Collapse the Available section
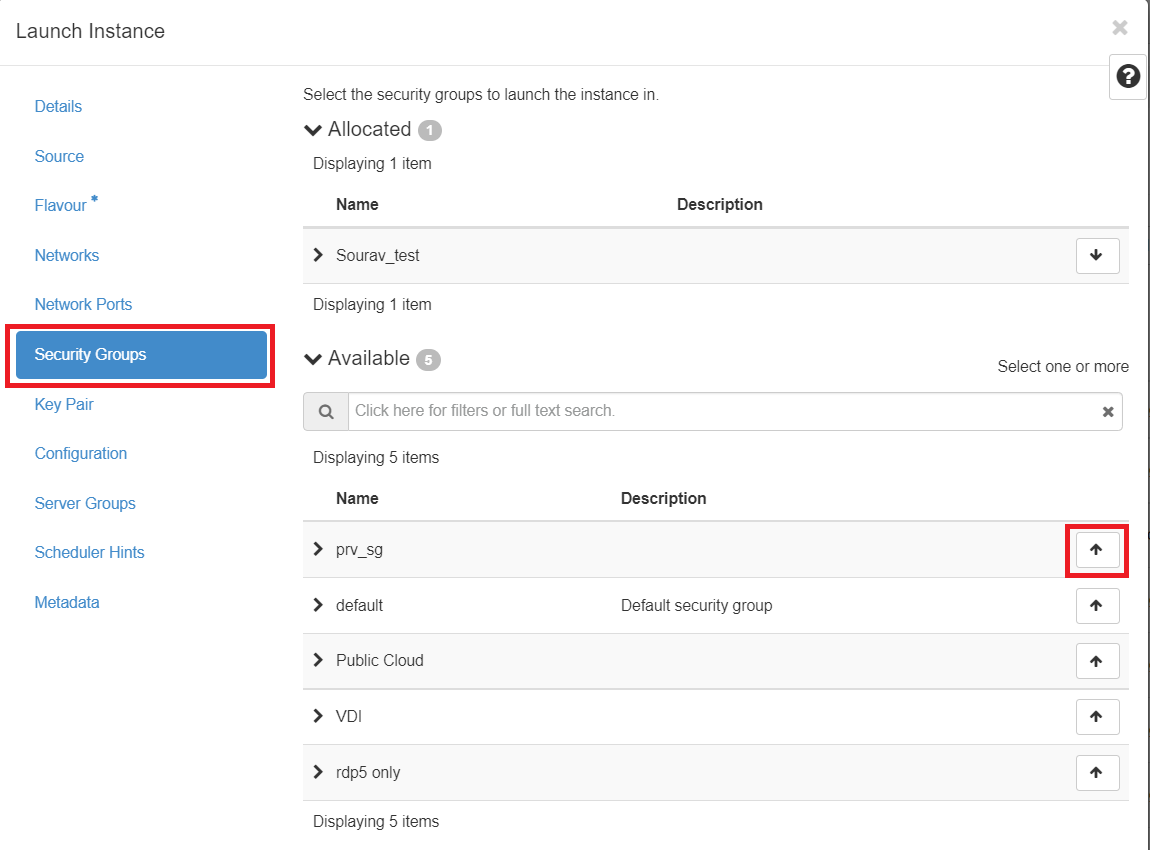The width and height of the screenshot is (1150, 850). (314, 359)
